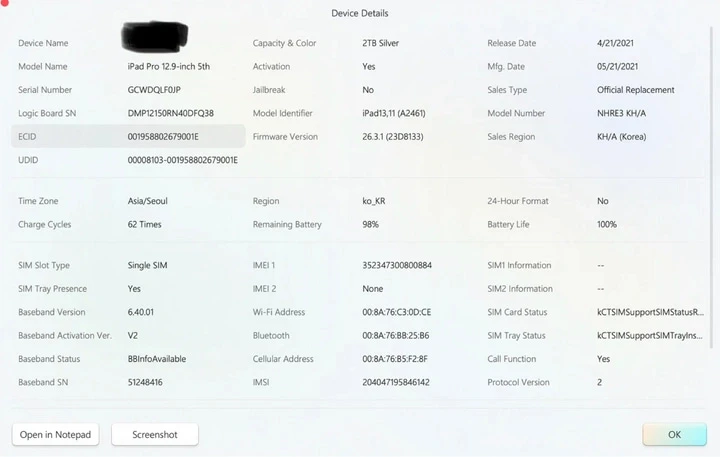Select model name iPad Pro 12.9-inch 5th

click(x=169, y=66)
